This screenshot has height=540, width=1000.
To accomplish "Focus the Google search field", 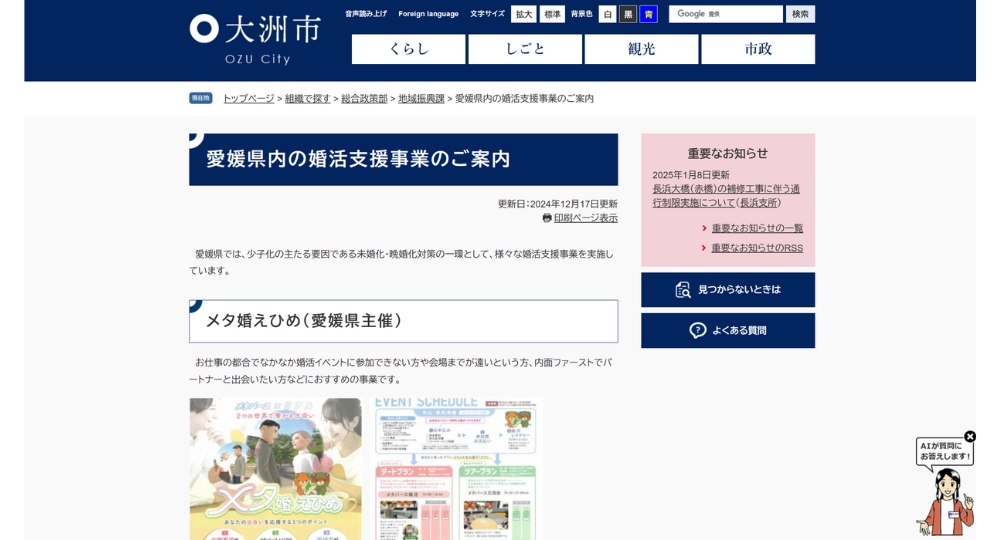I will coord(726,14).
